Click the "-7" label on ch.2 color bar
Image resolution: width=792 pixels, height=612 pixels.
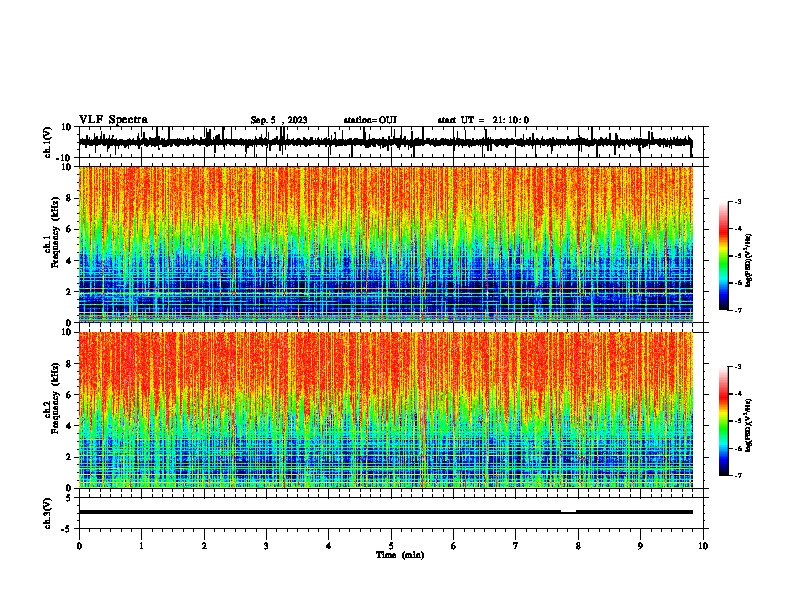click(738, 475)
